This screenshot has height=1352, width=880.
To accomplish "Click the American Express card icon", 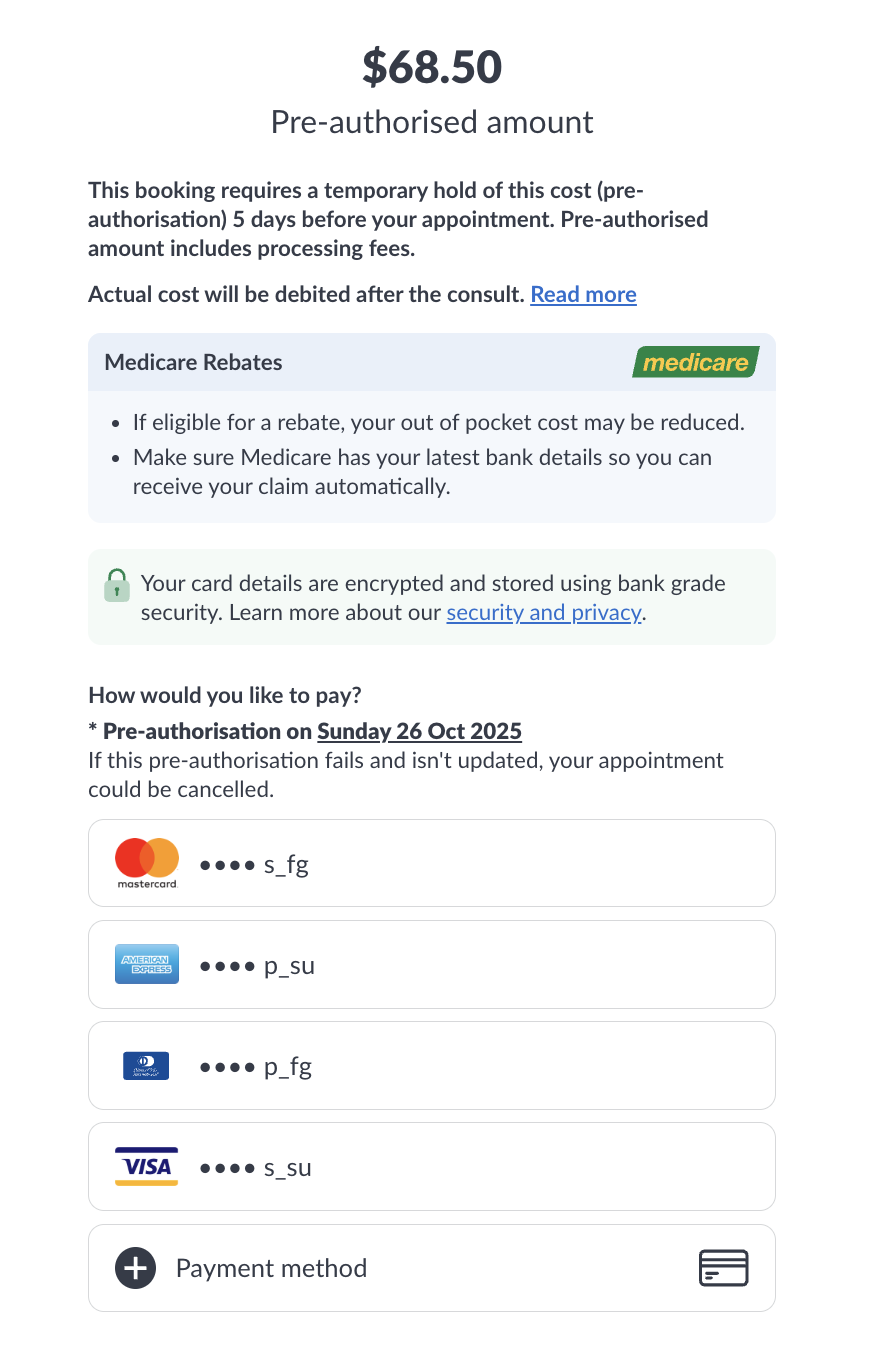I will point(146,964).
